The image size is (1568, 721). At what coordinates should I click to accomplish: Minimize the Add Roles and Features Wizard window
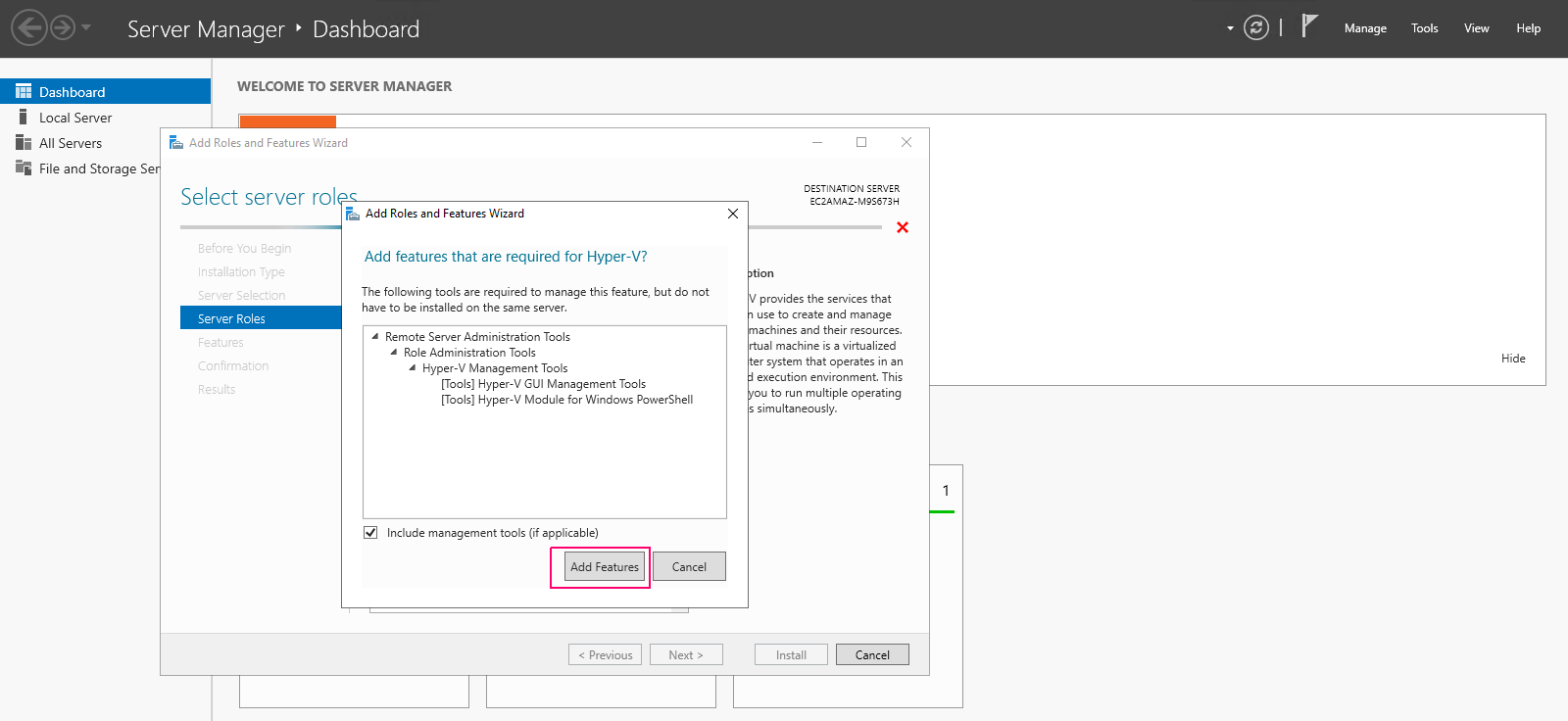coord(817,142)
